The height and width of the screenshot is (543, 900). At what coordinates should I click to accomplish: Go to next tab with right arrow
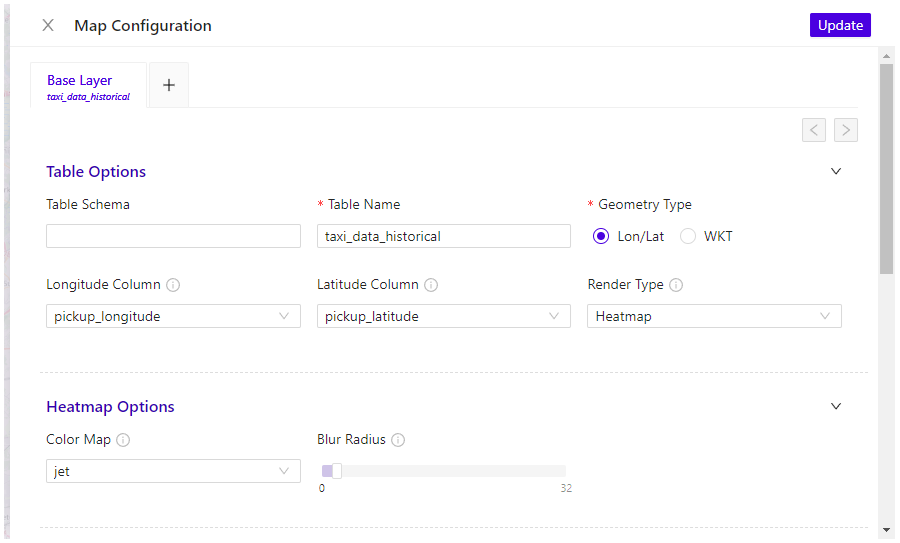(845, 130)
